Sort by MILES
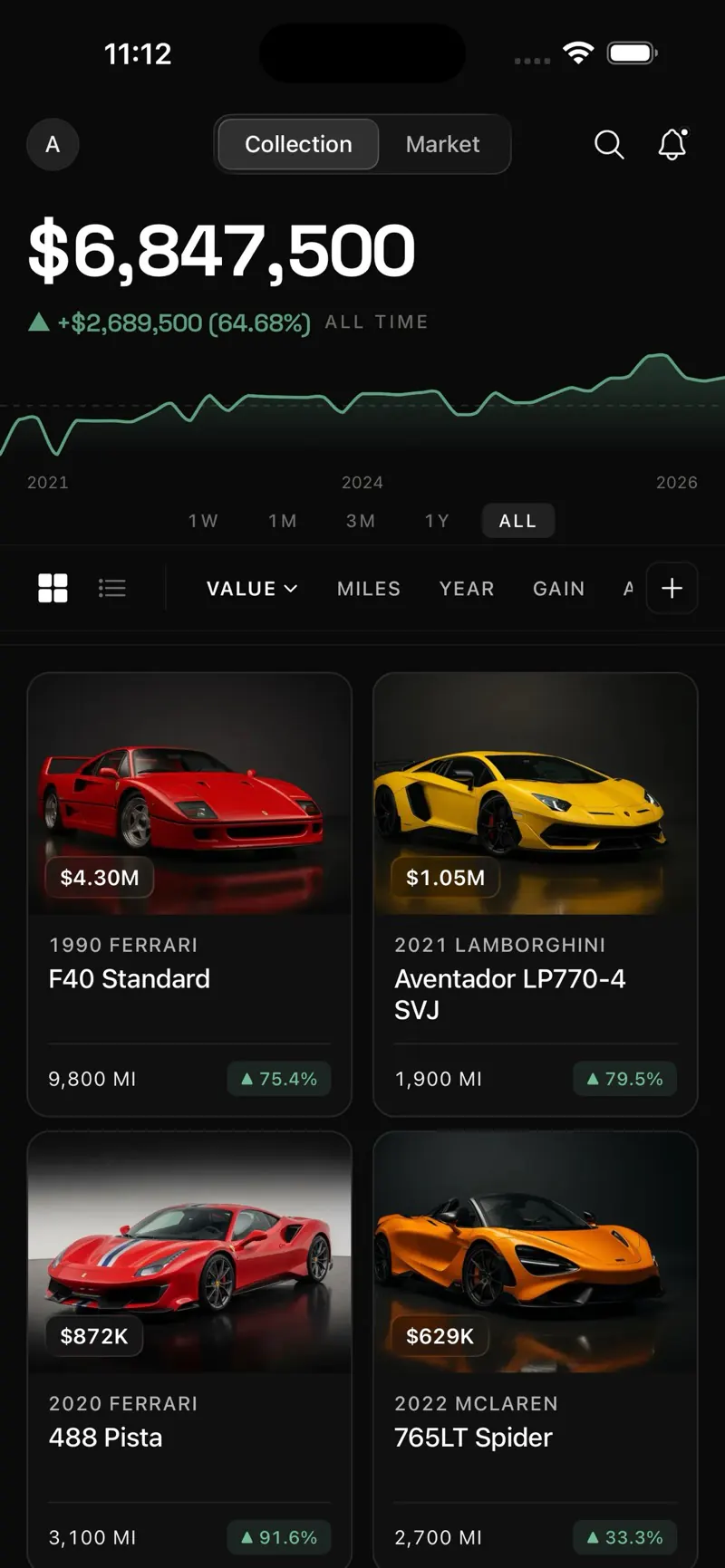725x1568 pixels. 369,589
